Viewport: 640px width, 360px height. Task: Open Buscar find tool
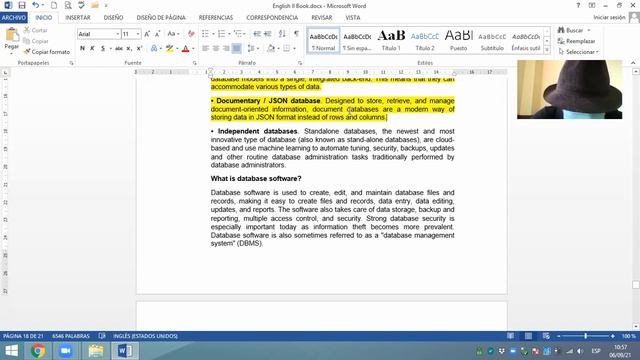pos(571,30)
